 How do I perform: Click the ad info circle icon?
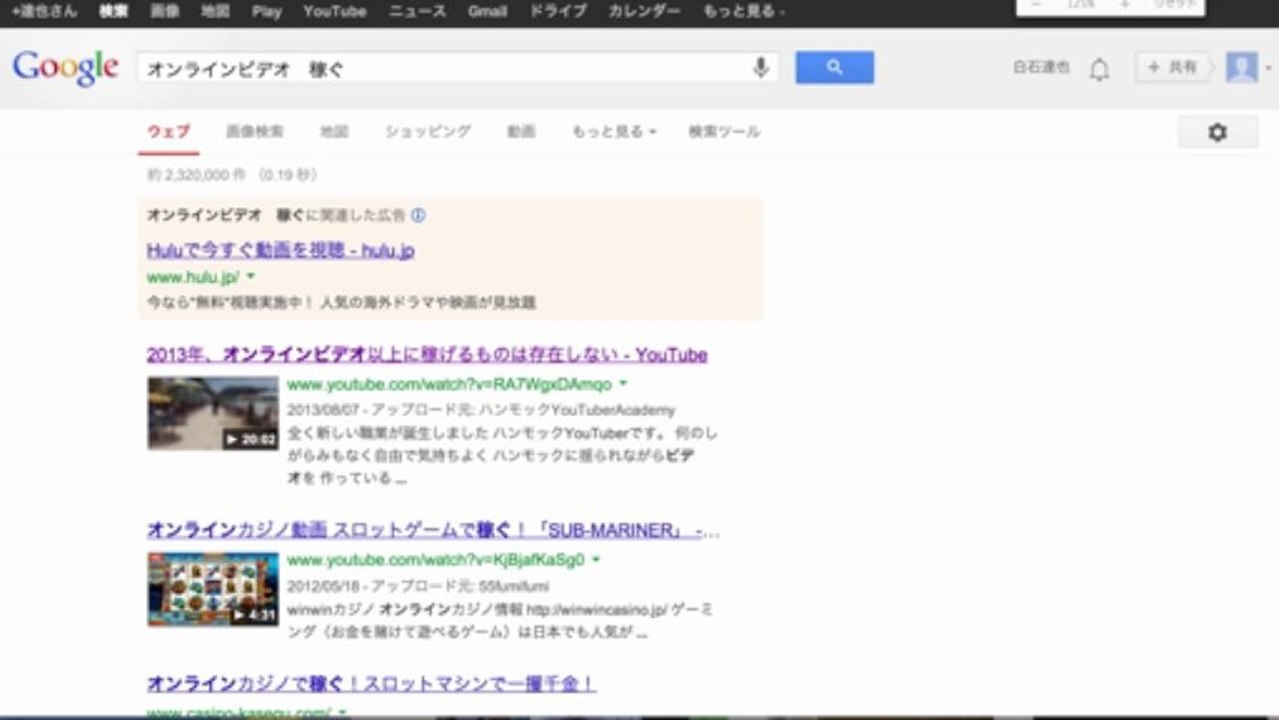click(418, 215)
